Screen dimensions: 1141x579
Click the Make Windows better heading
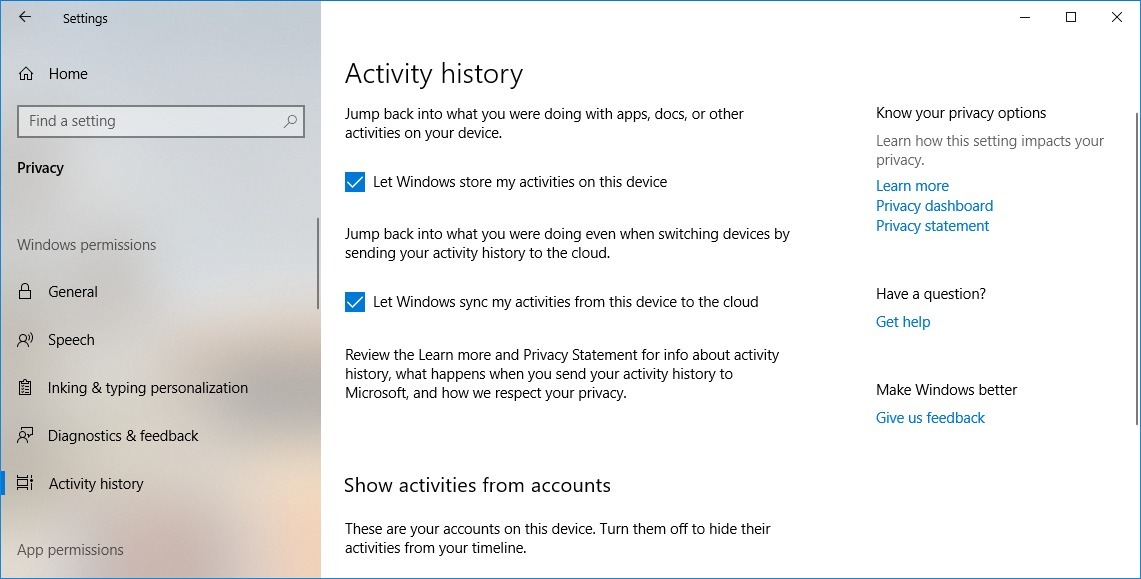tap(946, 390)
